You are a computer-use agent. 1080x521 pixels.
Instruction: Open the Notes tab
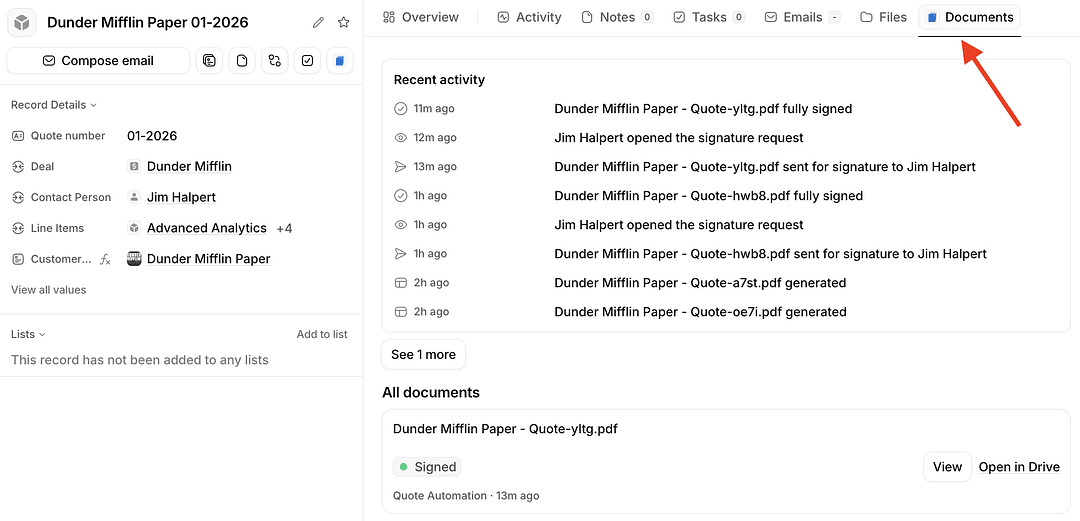tap(617, 17)
